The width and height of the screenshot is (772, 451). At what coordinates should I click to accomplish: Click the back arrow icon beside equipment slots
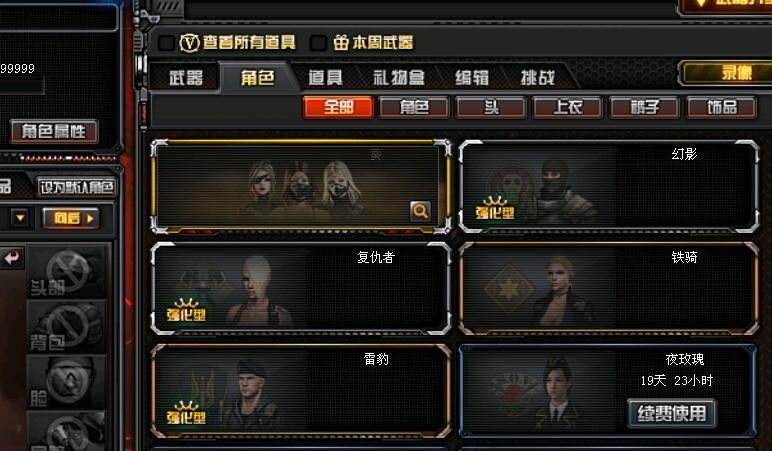[12, 258]
